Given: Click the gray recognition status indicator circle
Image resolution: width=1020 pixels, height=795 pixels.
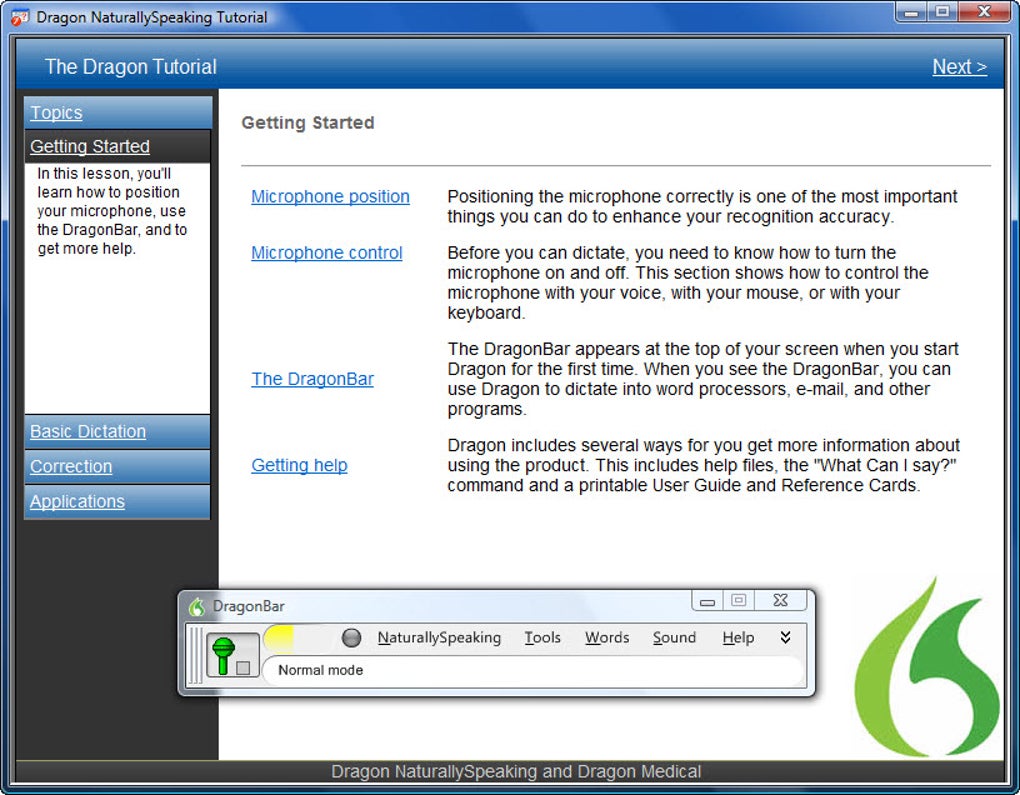Looking at the screenshot, I should coord(351,638).
